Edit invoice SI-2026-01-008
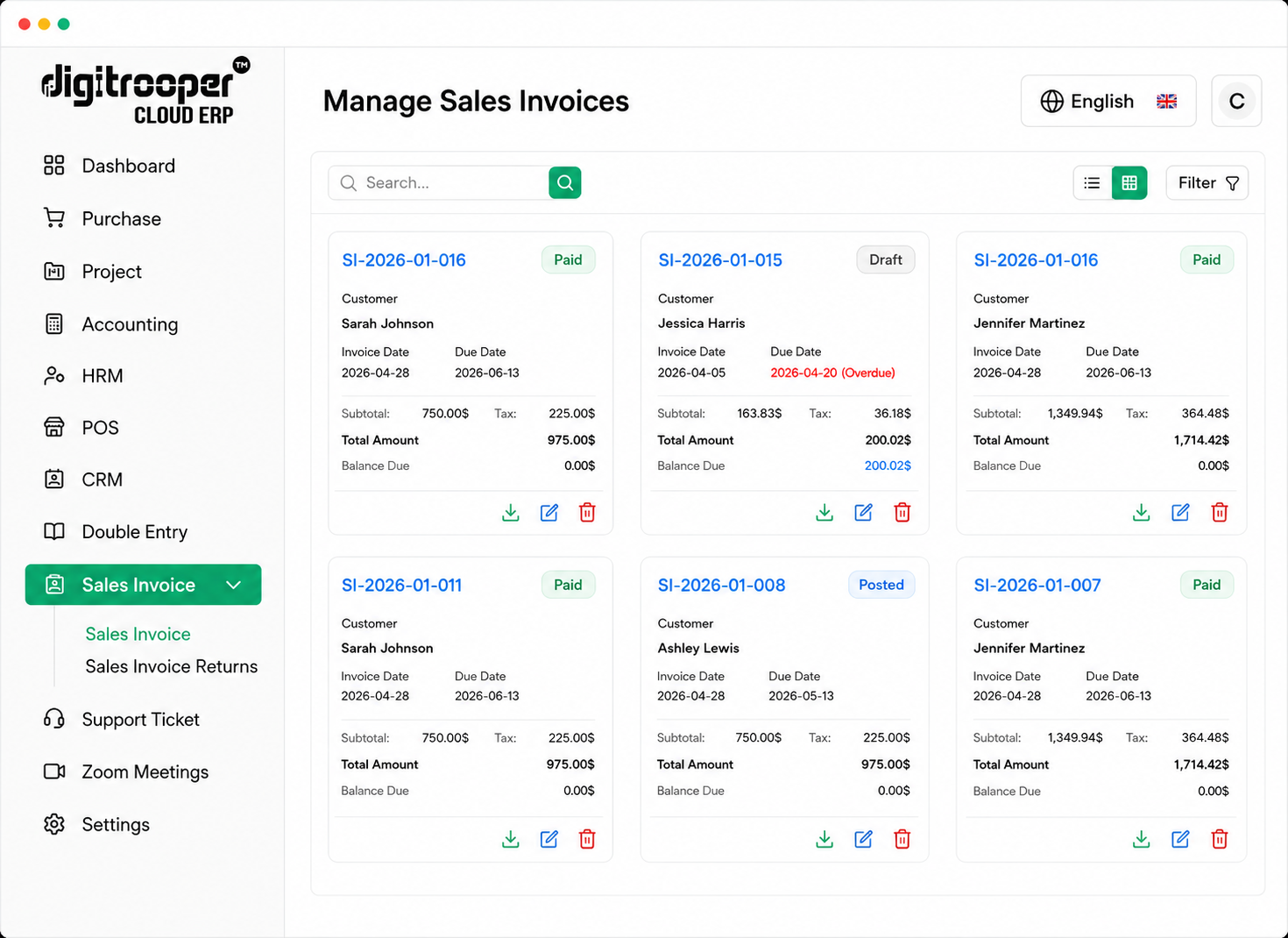Viewport: 1288px width, 938px height. [x=863, y=839]
